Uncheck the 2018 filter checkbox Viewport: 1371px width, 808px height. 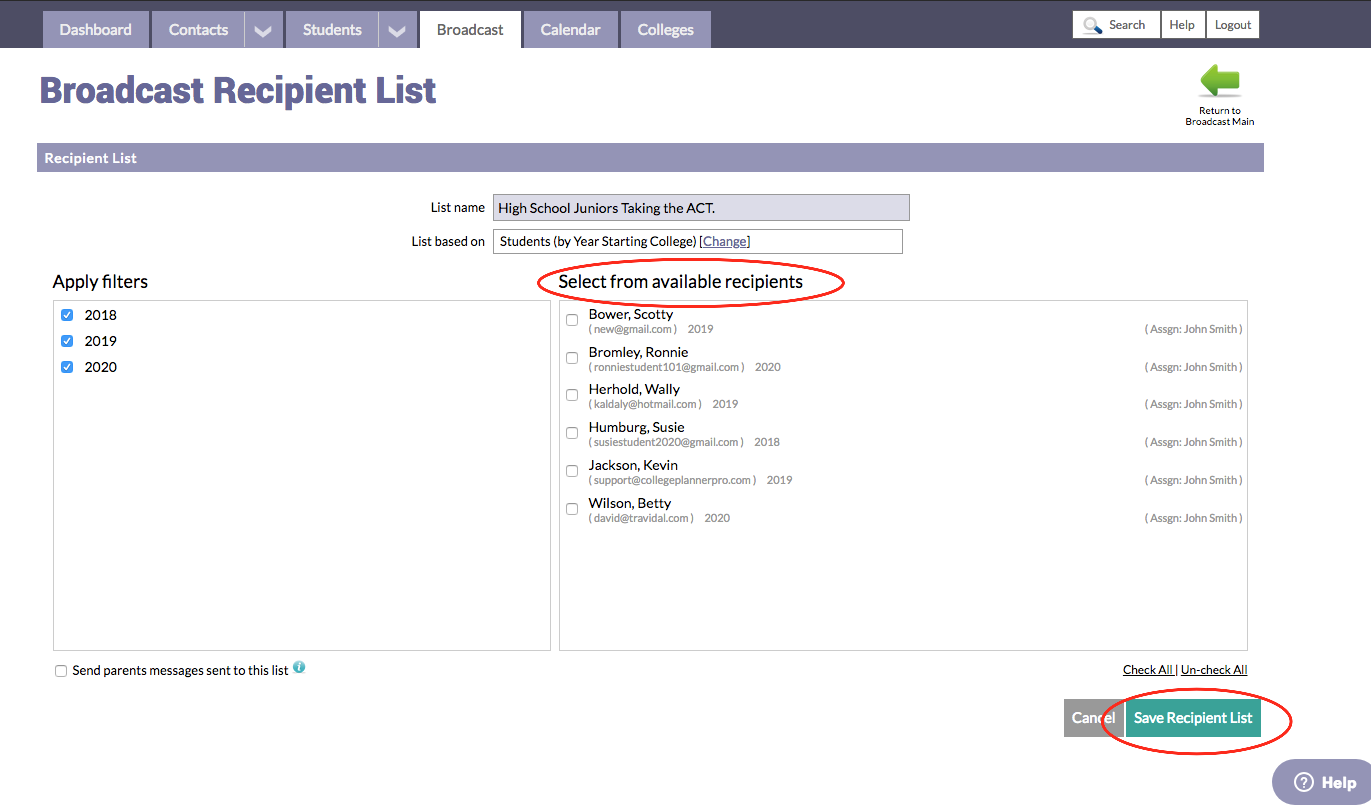click(x=67, y=315)
